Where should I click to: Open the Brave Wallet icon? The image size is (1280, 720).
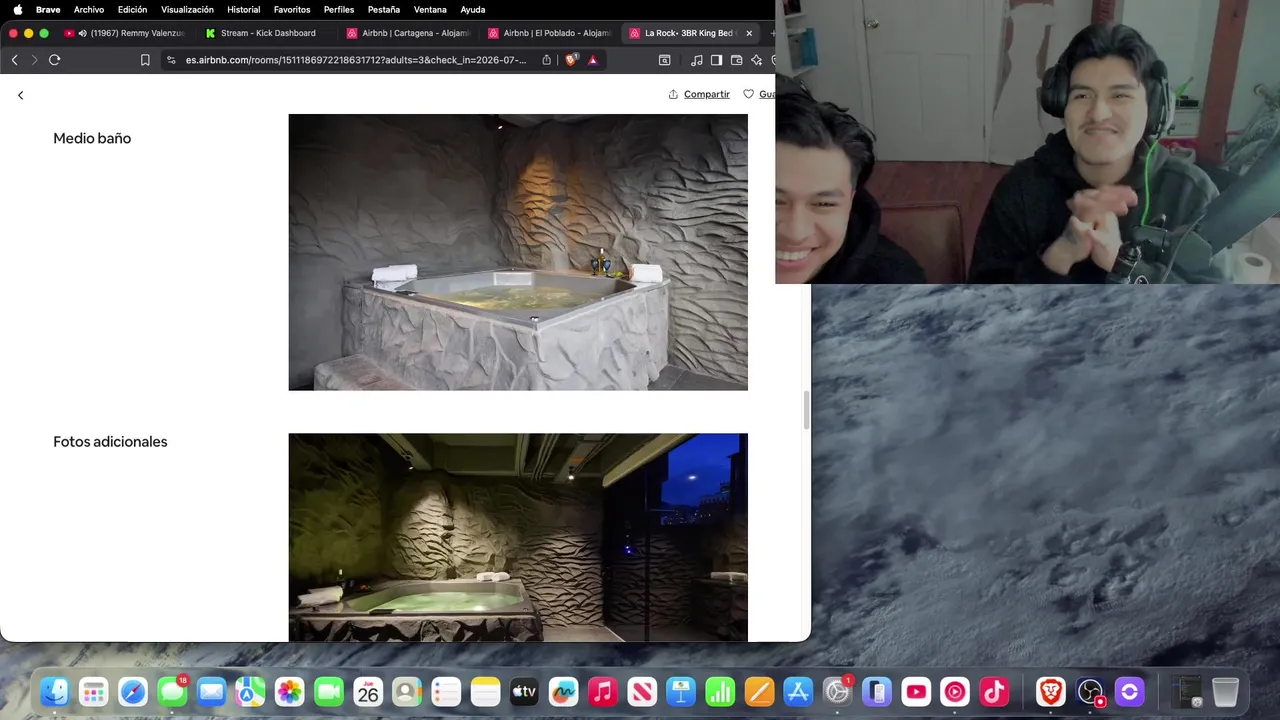pyautogui.click(x=736, y=60)
